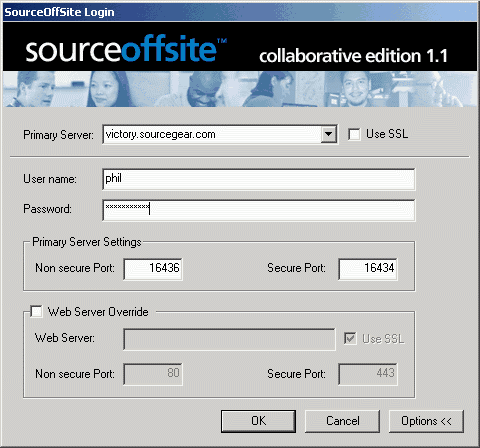Select the Primary Server Settings group label

(87, 242)
